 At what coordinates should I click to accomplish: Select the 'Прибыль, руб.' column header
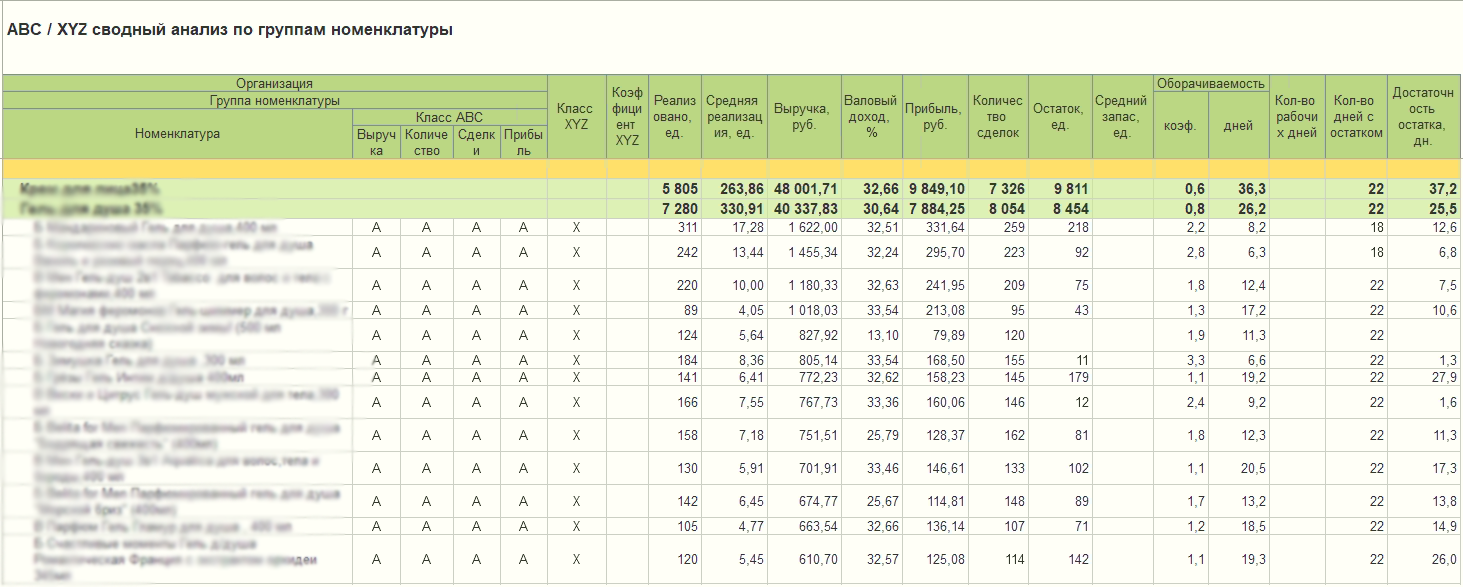tap(935, 116)
